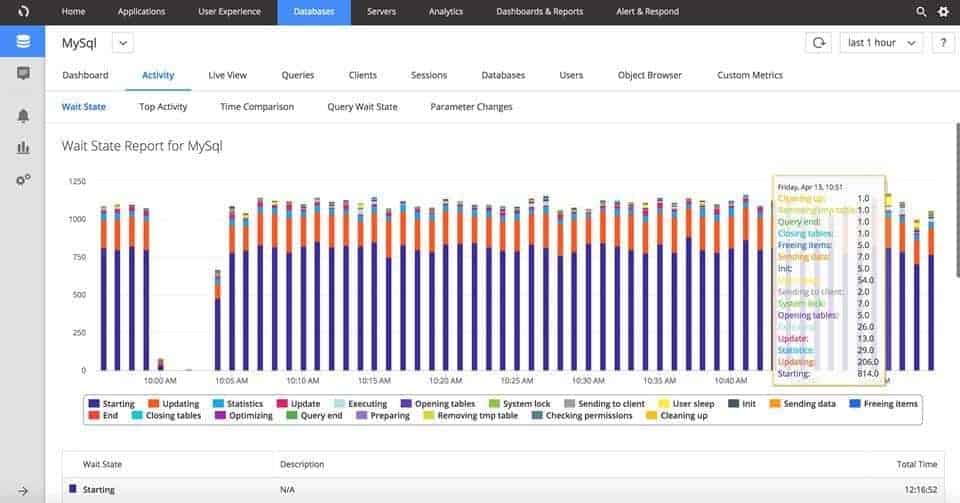This screenshot has width=960, height=503.
Task: Click the 12:16:52 total time value
Action: tap(921, 490)
